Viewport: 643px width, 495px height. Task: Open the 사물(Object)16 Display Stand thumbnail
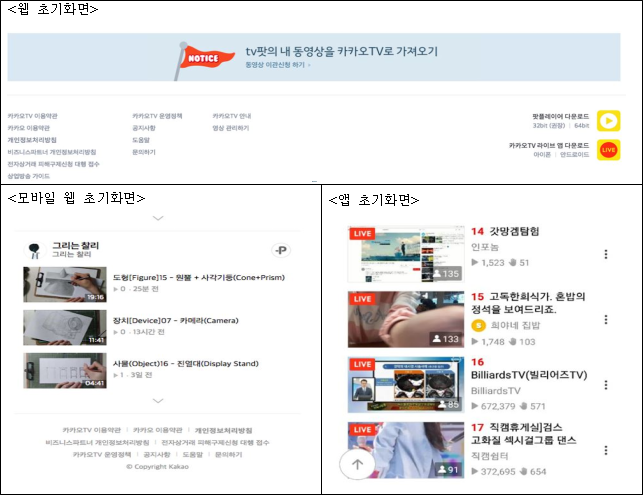pos(65,371)
